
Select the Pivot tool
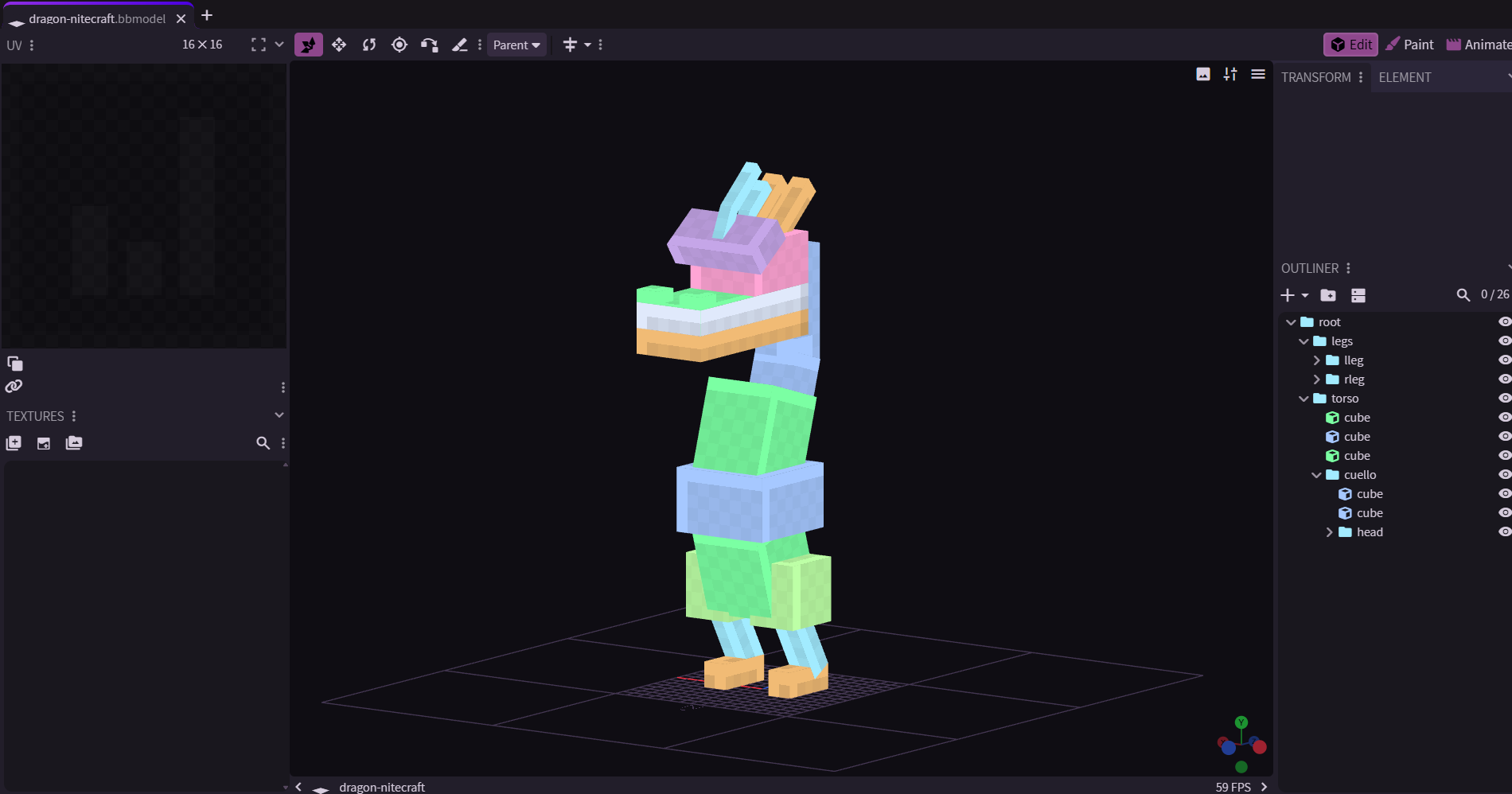399,45
